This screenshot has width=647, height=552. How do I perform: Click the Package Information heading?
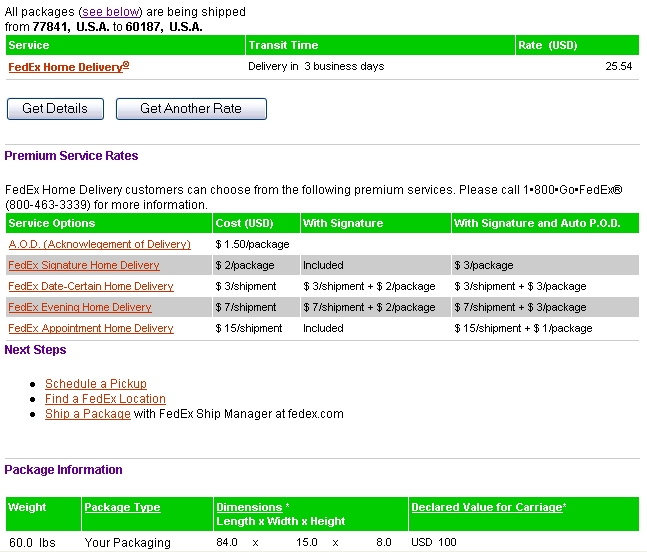63,470
